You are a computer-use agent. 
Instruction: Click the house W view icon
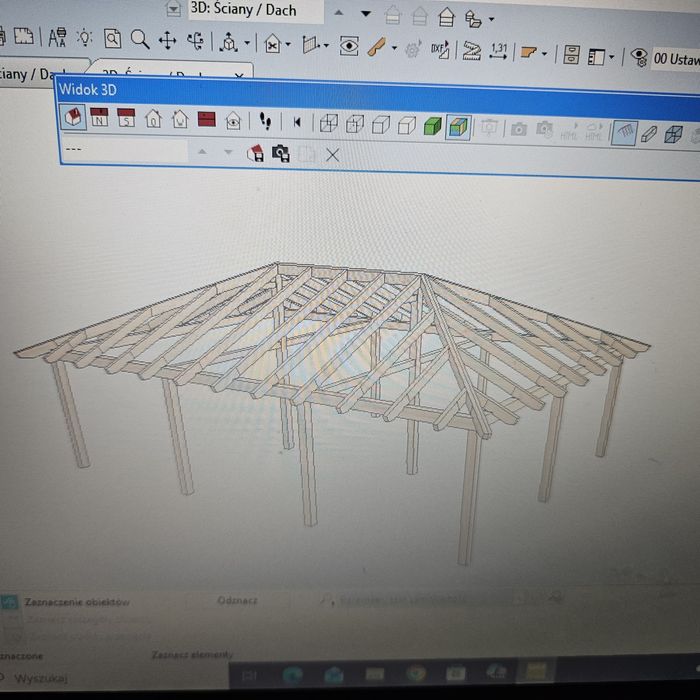coord(180,120)
